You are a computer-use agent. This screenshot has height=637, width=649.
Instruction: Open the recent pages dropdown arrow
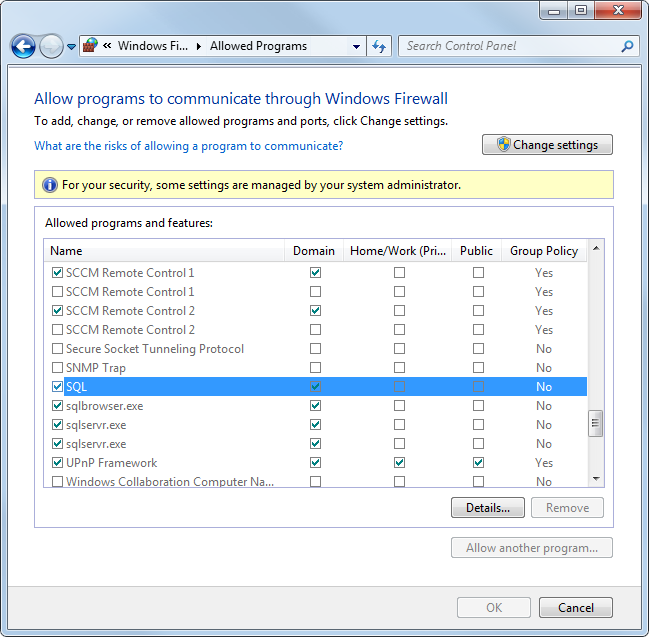click(71, 47)
